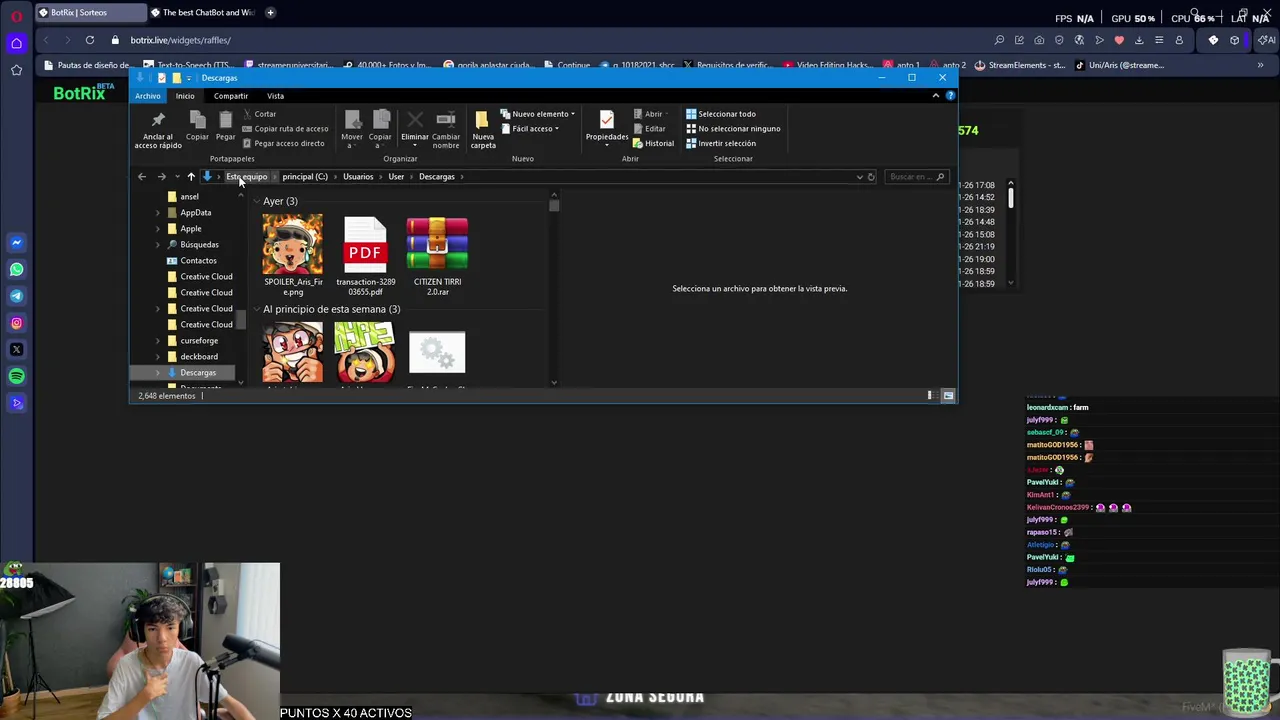Click the navigation pane scrollbar
Screen dimensions: 1280x720
pyautogui.click(x=241, y=320)
